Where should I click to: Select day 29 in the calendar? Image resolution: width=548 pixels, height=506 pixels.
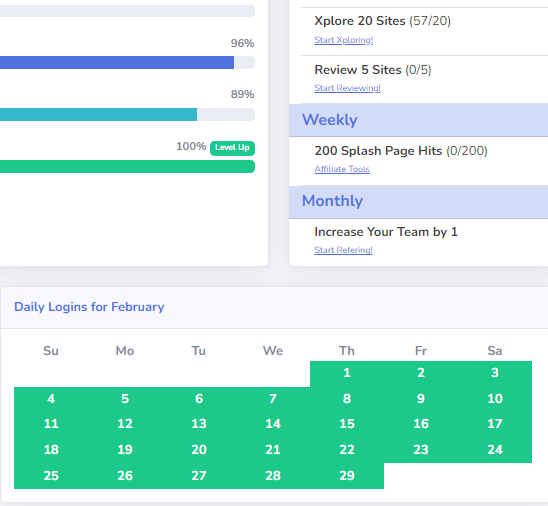pyautogui.click(x=347, y=476)
